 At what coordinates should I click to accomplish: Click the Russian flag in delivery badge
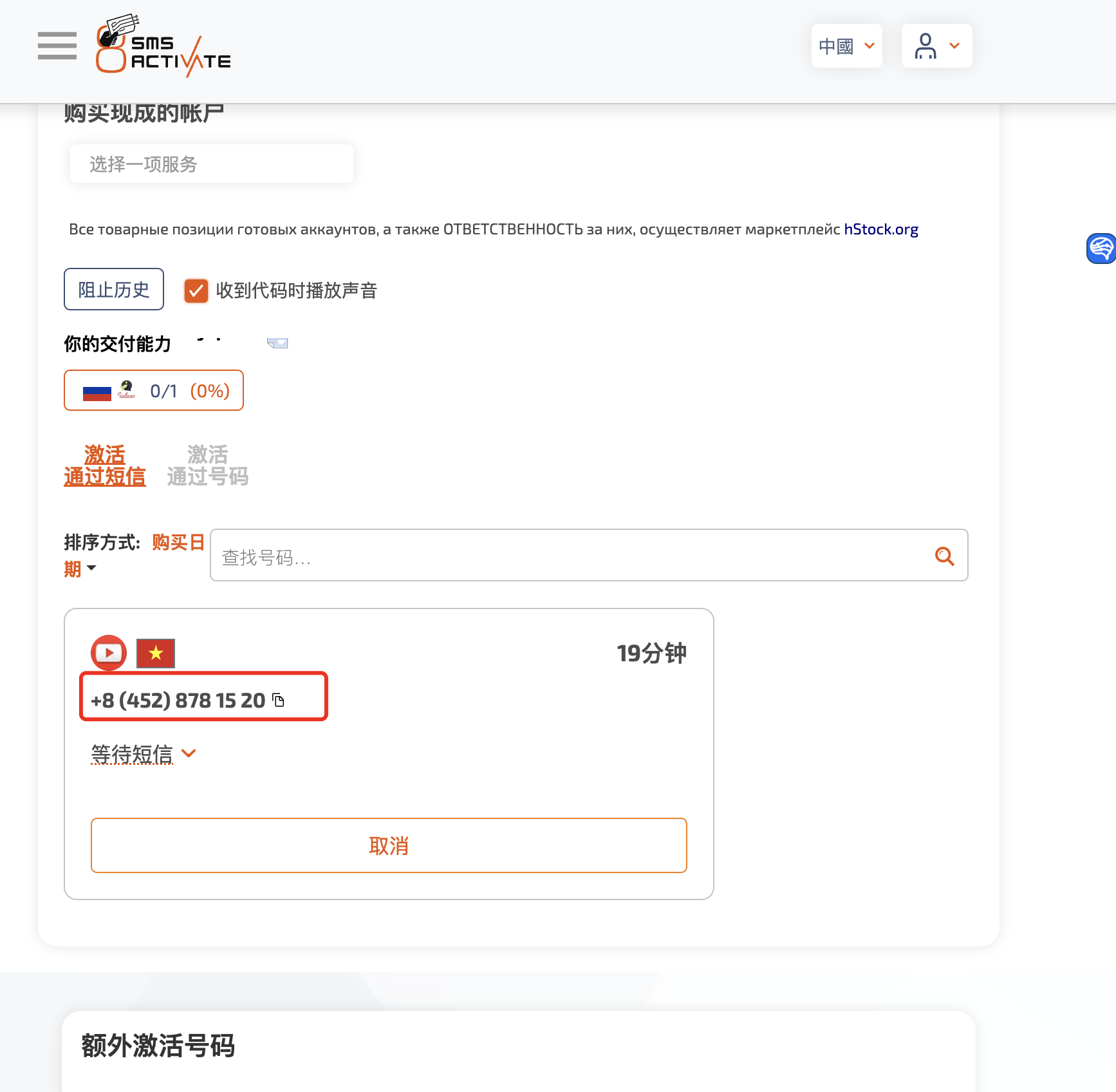coord(97,392)
